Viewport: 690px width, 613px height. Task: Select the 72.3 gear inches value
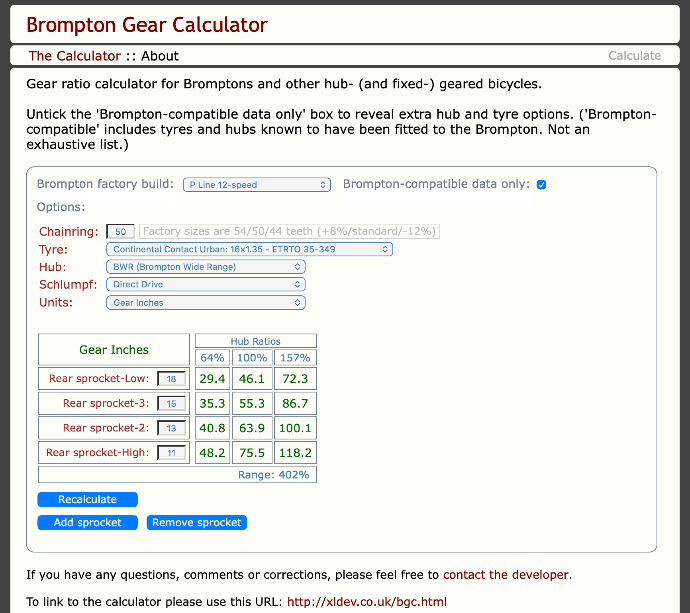coord(295,379)
